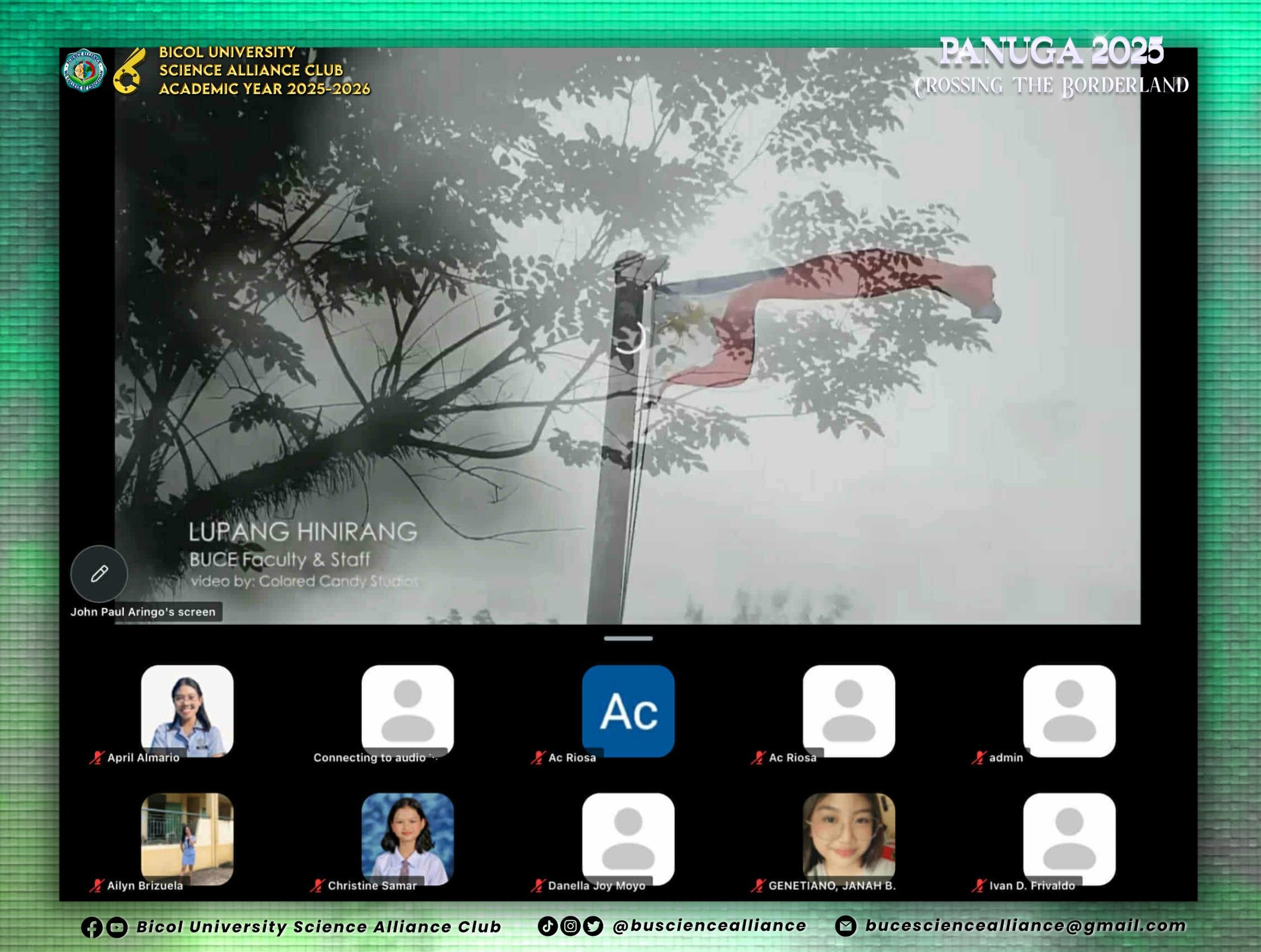Select April Almario's participant thumbnail
1261x952 pixels.
tap(187, 711)
